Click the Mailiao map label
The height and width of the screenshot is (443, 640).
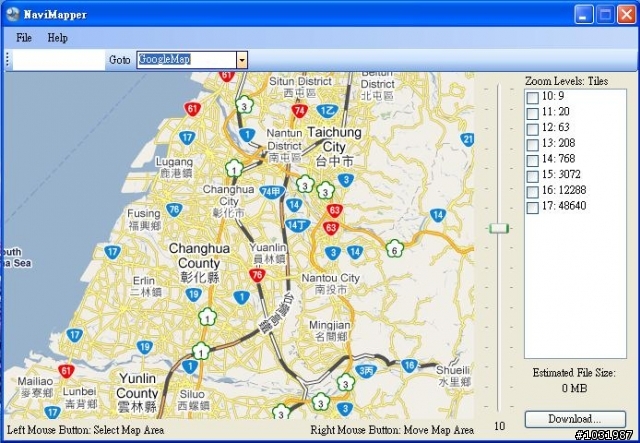click(x=36, y=387)
